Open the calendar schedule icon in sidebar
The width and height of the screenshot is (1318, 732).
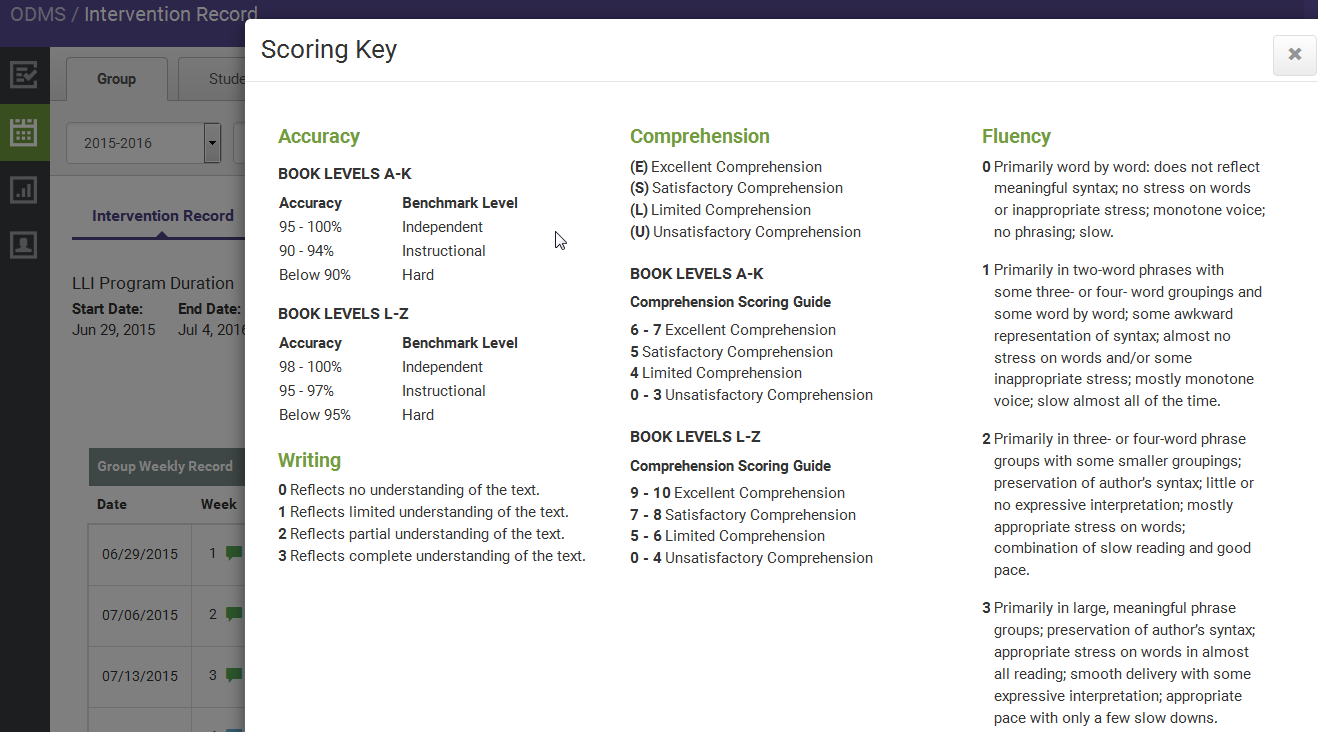click(24, 133)
